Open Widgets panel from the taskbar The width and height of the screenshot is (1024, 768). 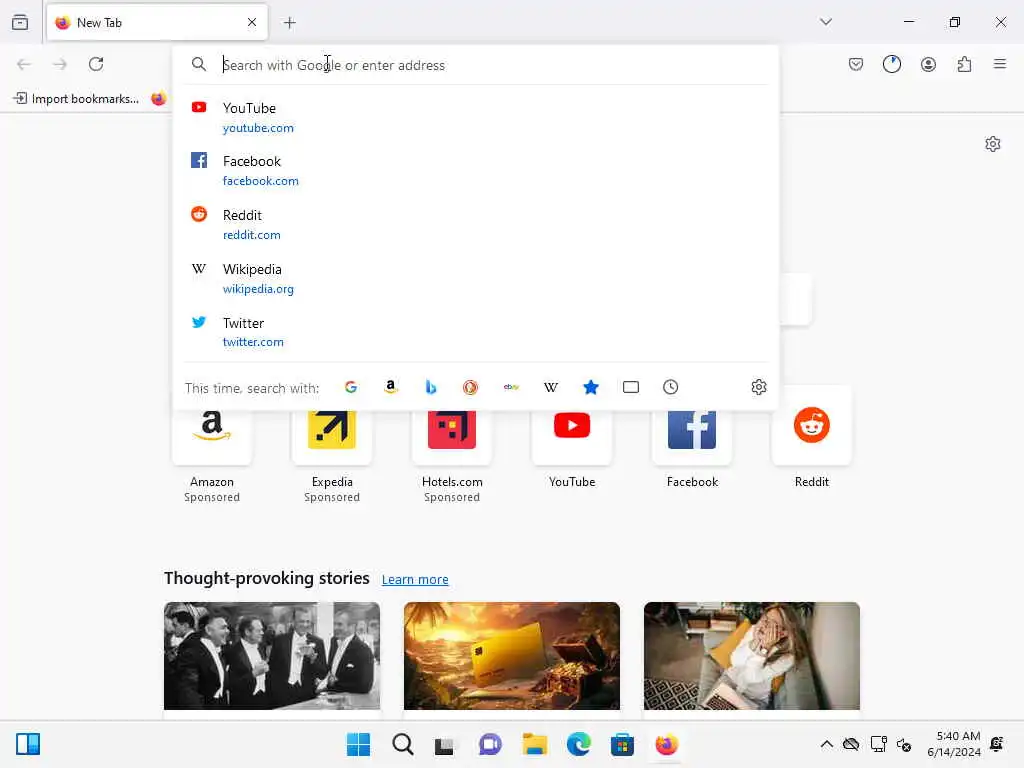(x=28, y=744)
